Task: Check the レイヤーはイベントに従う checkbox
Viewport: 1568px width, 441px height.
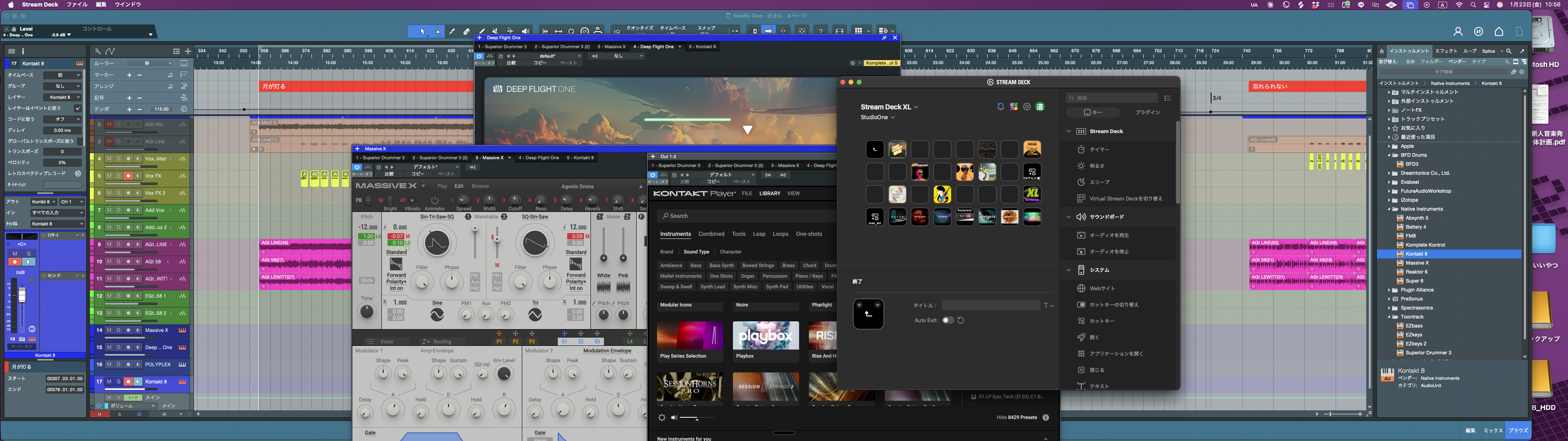Action: tap(77, 108)
